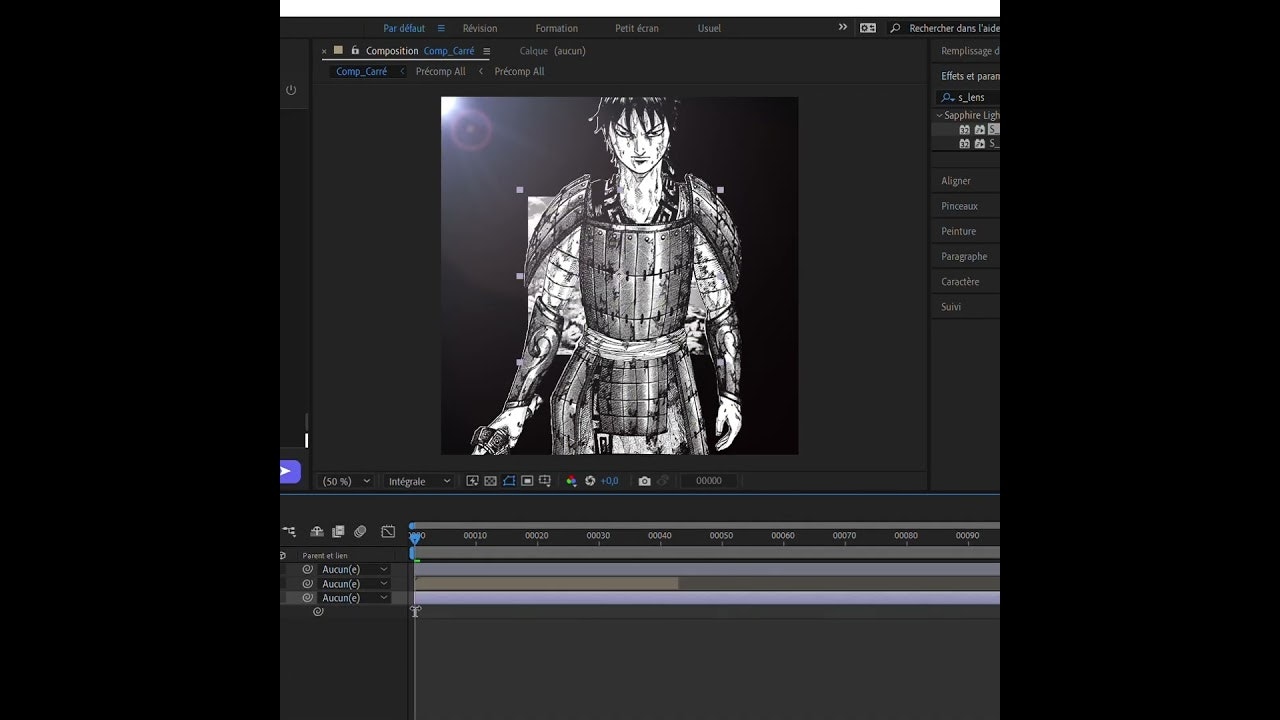Open the Graph Editor

click(388, 532)
